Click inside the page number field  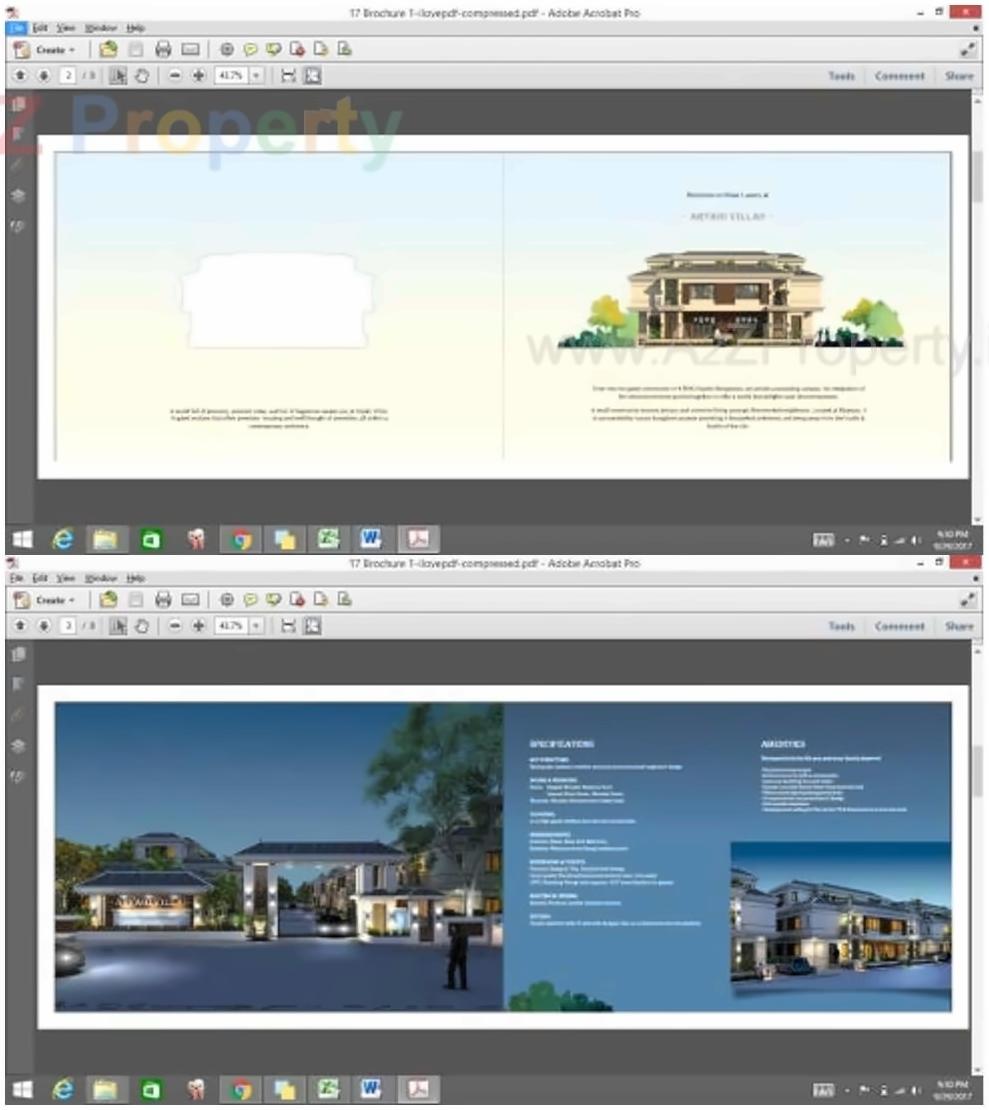tap(67, 75)
